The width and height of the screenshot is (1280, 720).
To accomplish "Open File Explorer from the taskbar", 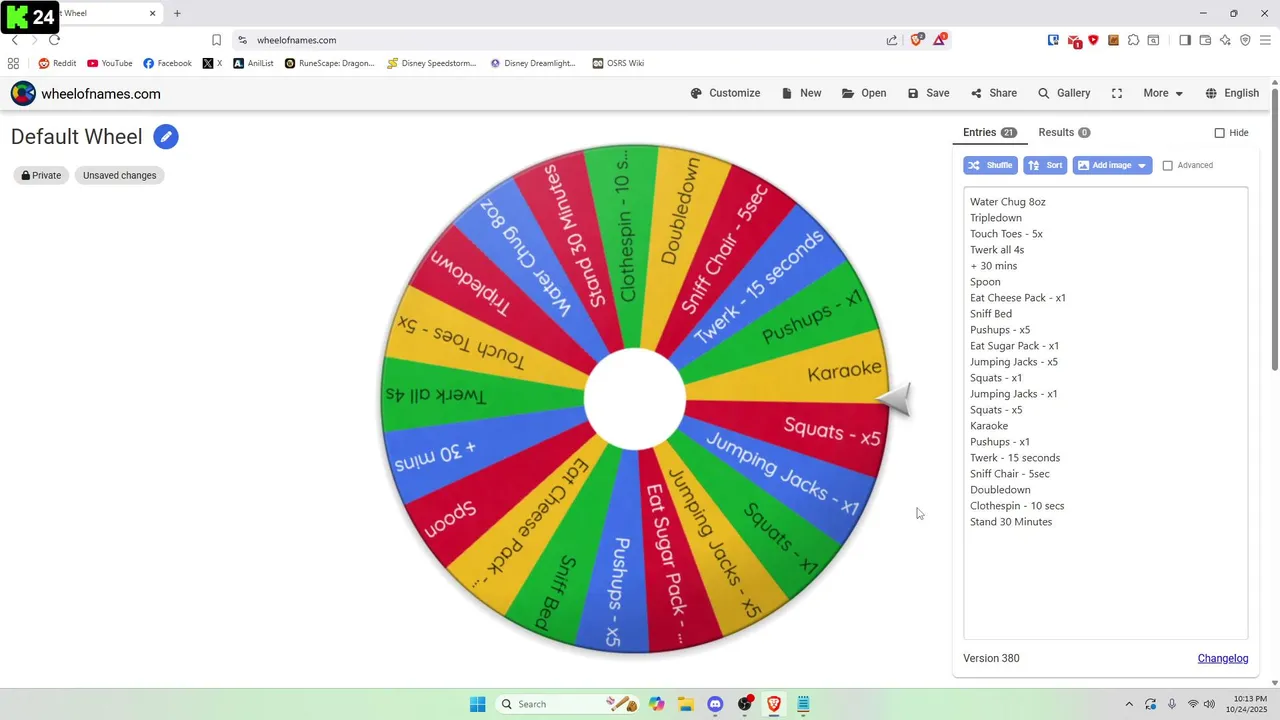I will [x=686, y=704].
